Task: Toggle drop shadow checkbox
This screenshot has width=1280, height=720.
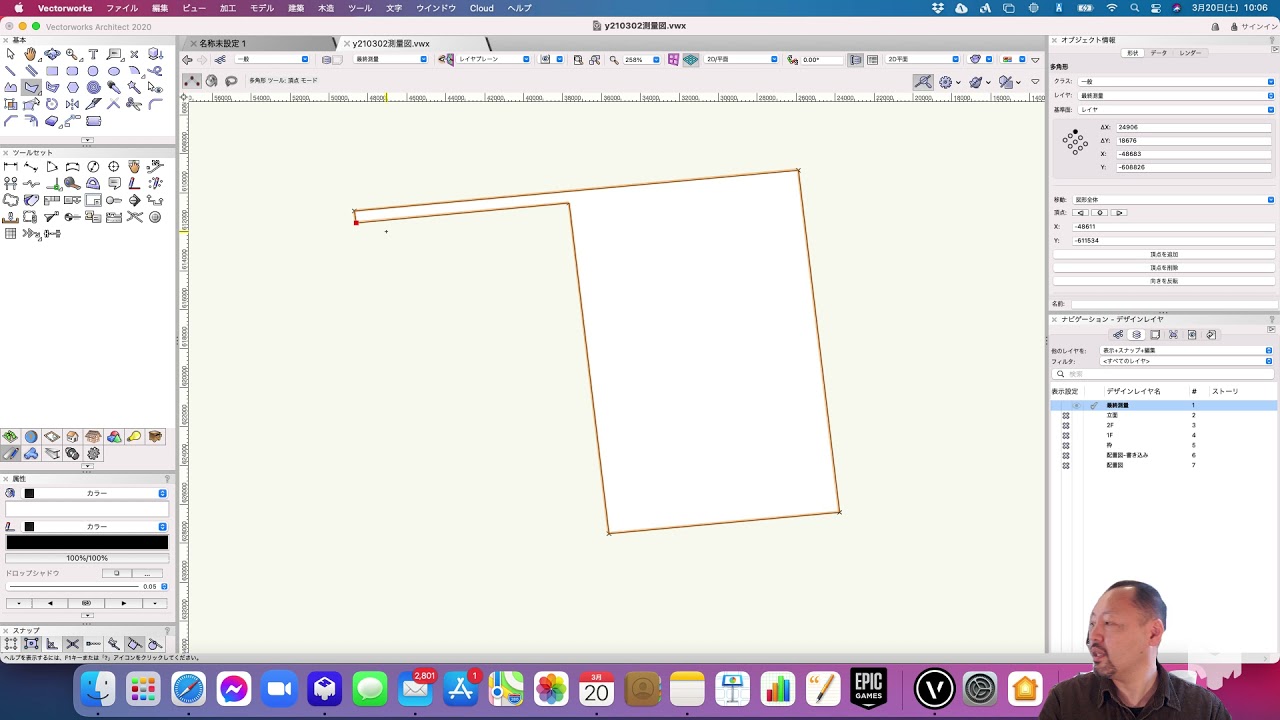Action: [x=116, y=573]
